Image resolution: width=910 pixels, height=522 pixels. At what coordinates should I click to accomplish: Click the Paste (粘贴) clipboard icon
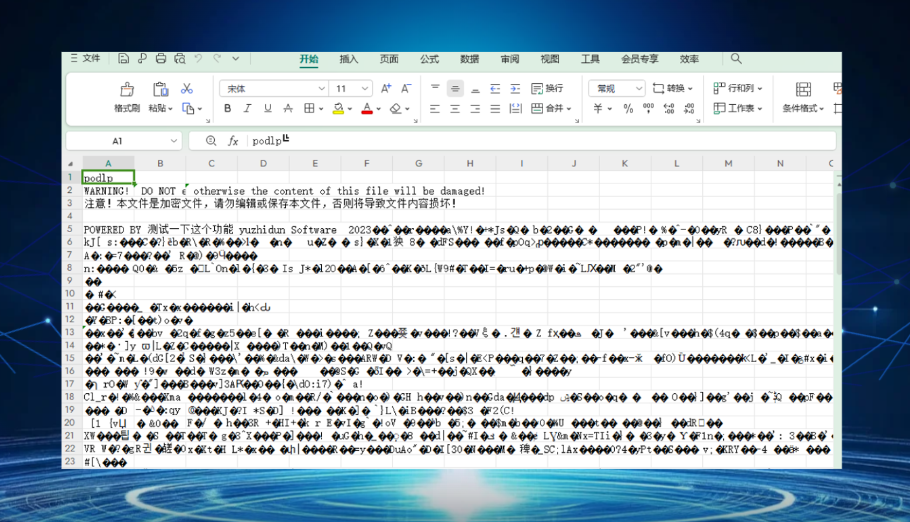click(160, 89)
